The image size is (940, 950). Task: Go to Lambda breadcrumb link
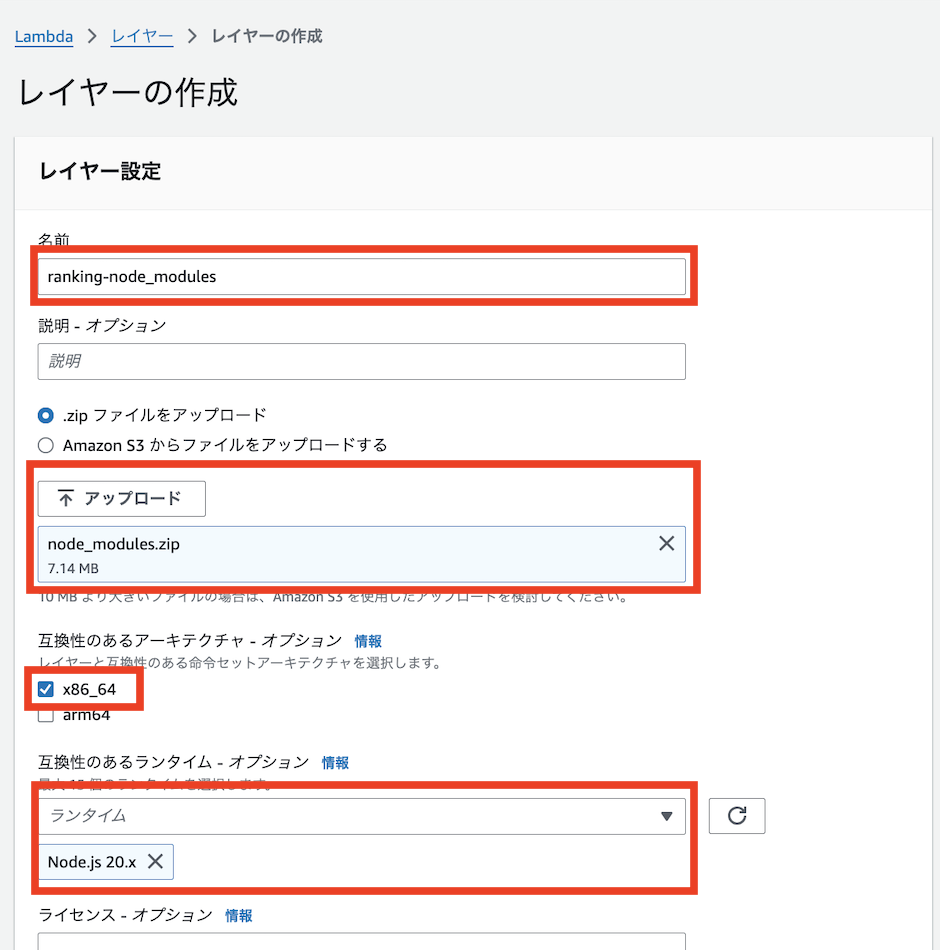pyautogui.click(x=44, y=36)
